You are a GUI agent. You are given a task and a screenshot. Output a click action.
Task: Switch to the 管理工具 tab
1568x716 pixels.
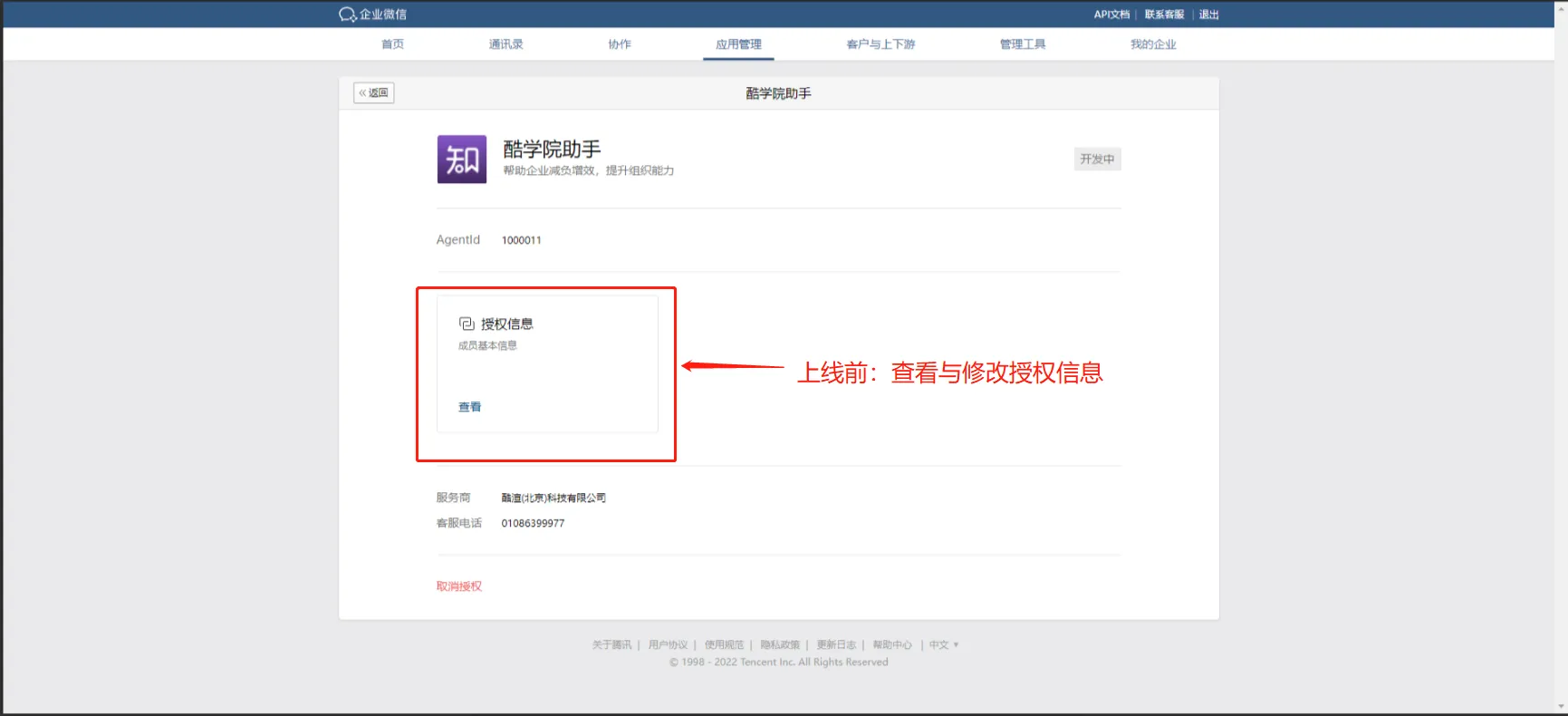pyautogui.click(x=1023, y=44)
